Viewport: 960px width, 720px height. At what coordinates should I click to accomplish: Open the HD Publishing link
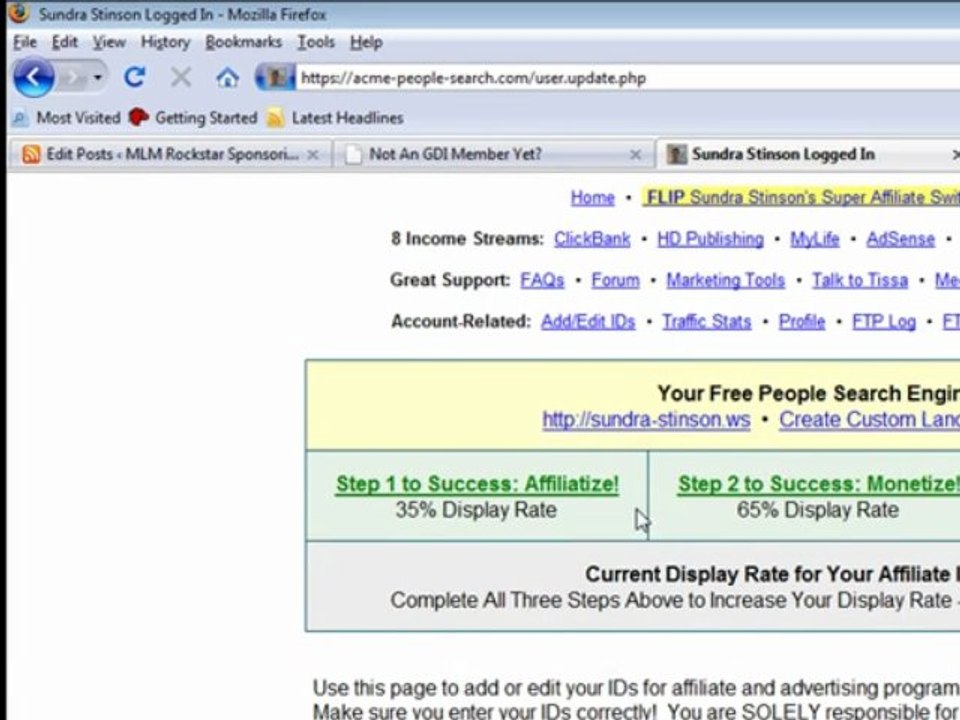point(710,239)
